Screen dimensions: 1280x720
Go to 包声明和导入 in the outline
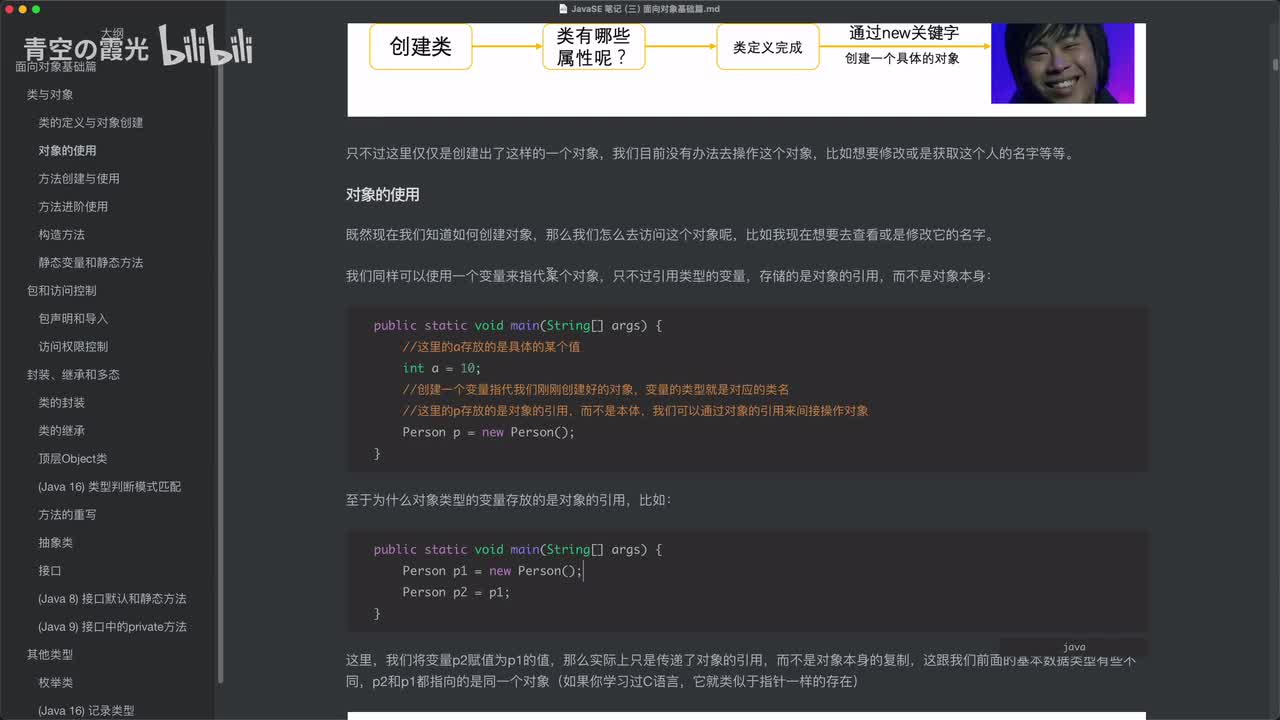(x=73, y=319)
